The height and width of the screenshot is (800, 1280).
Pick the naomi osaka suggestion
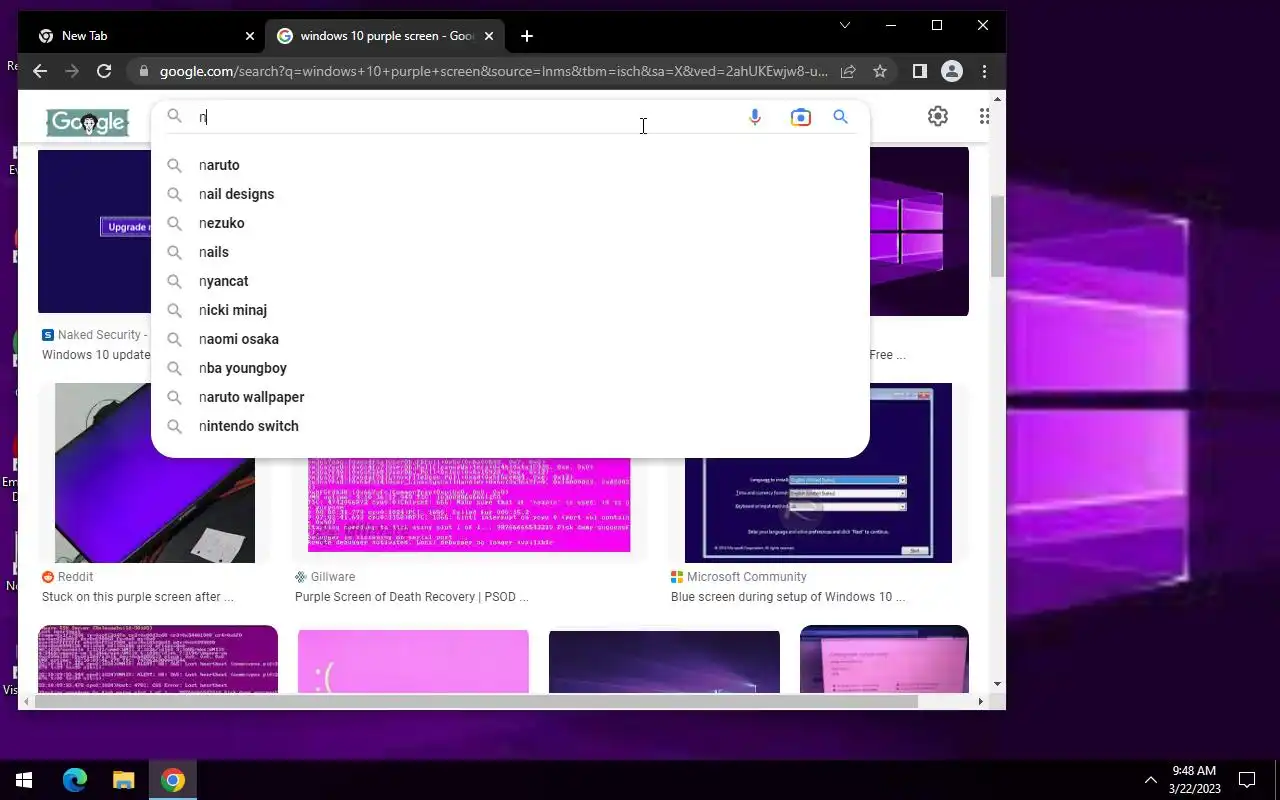pyautogui.click(x=510, y=339)
